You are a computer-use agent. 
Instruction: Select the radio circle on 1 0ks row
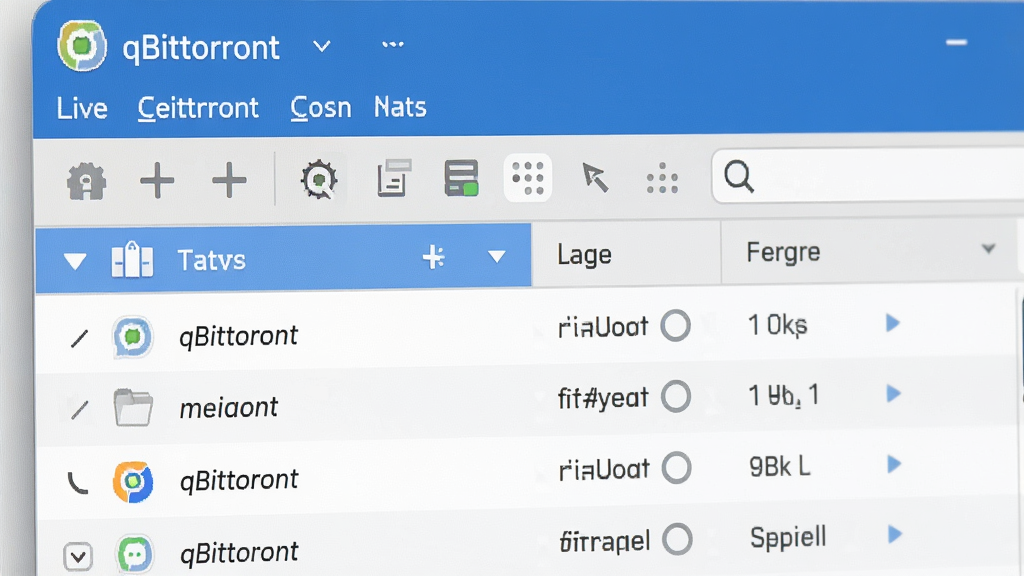pyautogui.click(x=675, y=326)
